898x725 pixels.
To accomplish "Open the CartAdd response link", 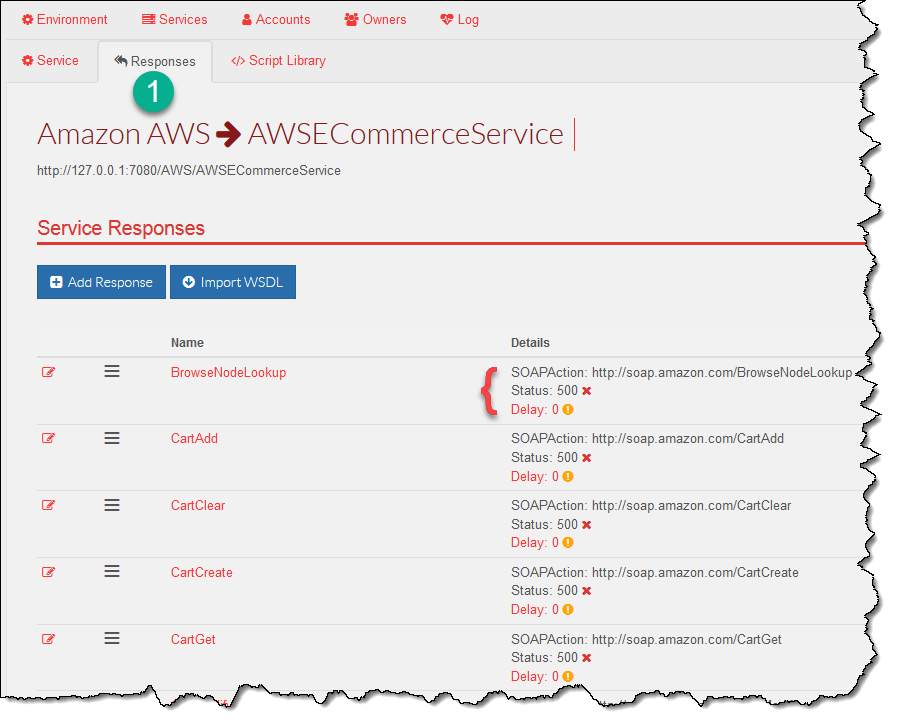I will pos(194,439).
